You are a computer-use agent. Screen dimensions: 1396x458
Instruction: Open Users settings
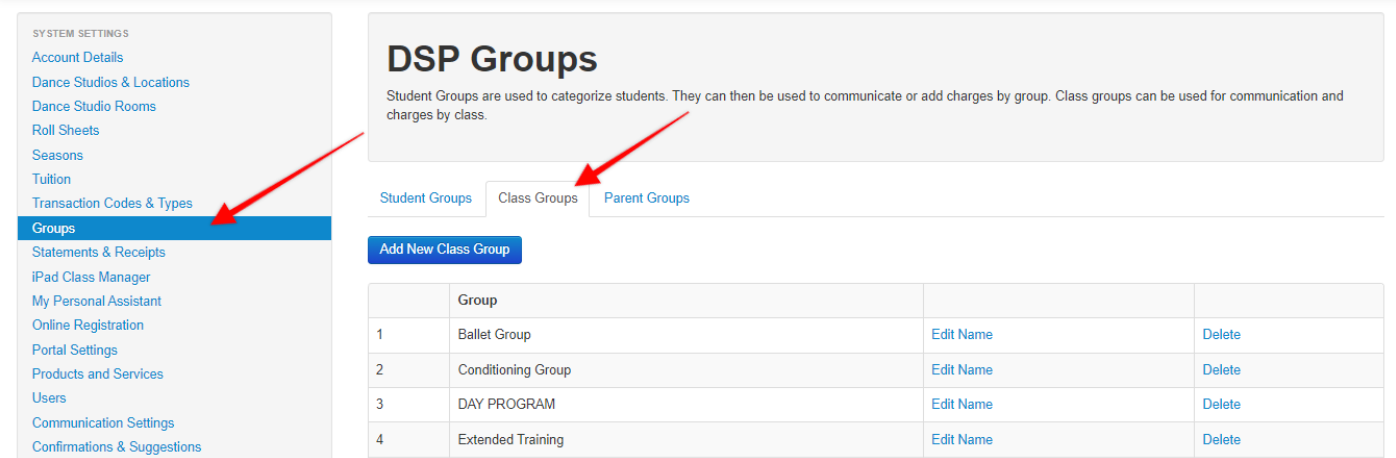49,398
